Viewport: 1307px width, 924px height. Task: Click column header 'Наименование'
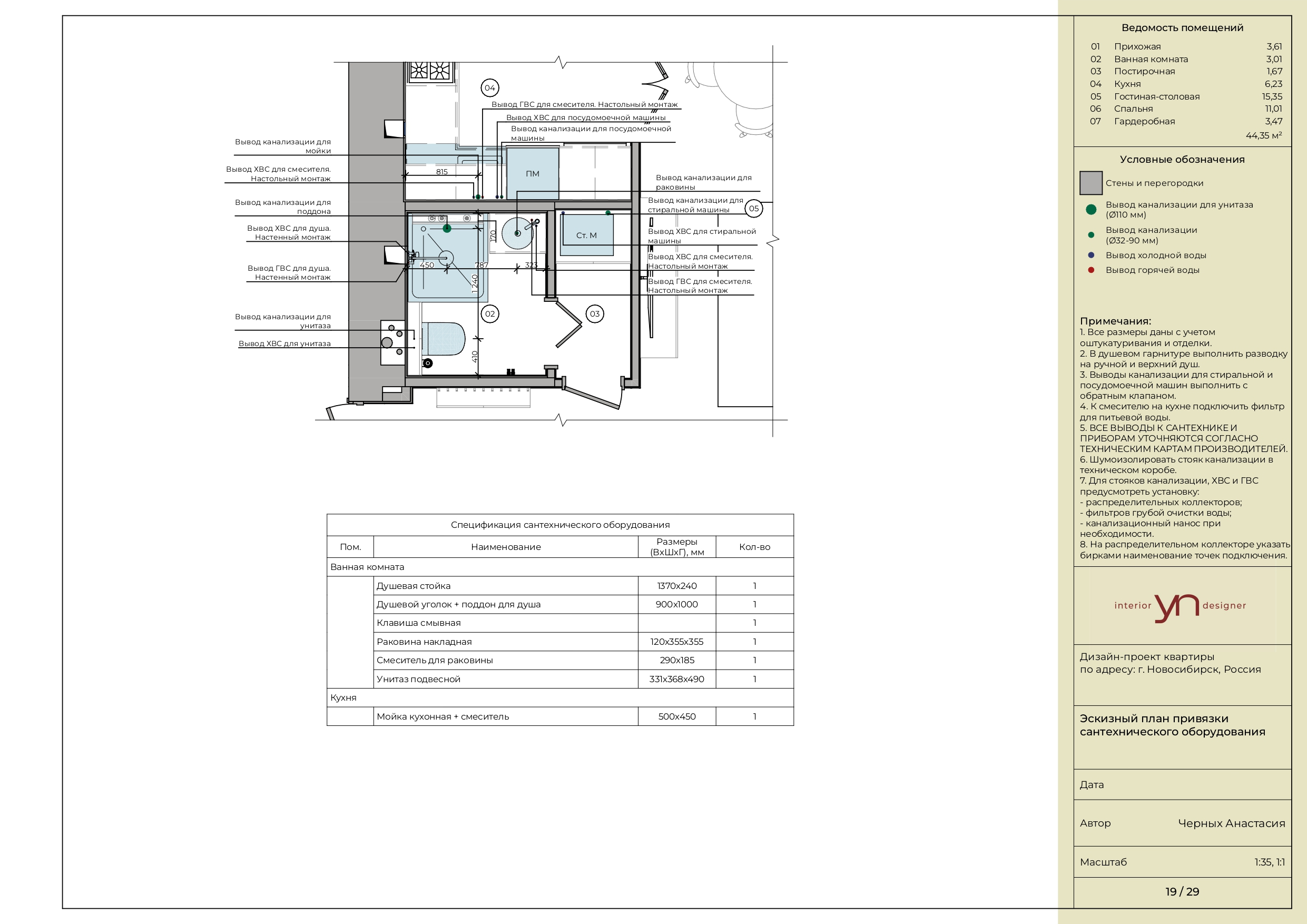click(x=506, y=546)
